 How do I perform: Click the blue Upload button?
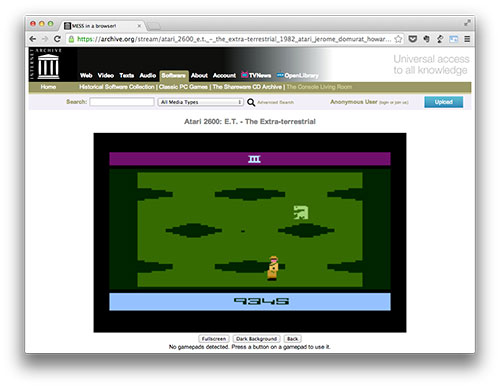(x=444, y=102)
